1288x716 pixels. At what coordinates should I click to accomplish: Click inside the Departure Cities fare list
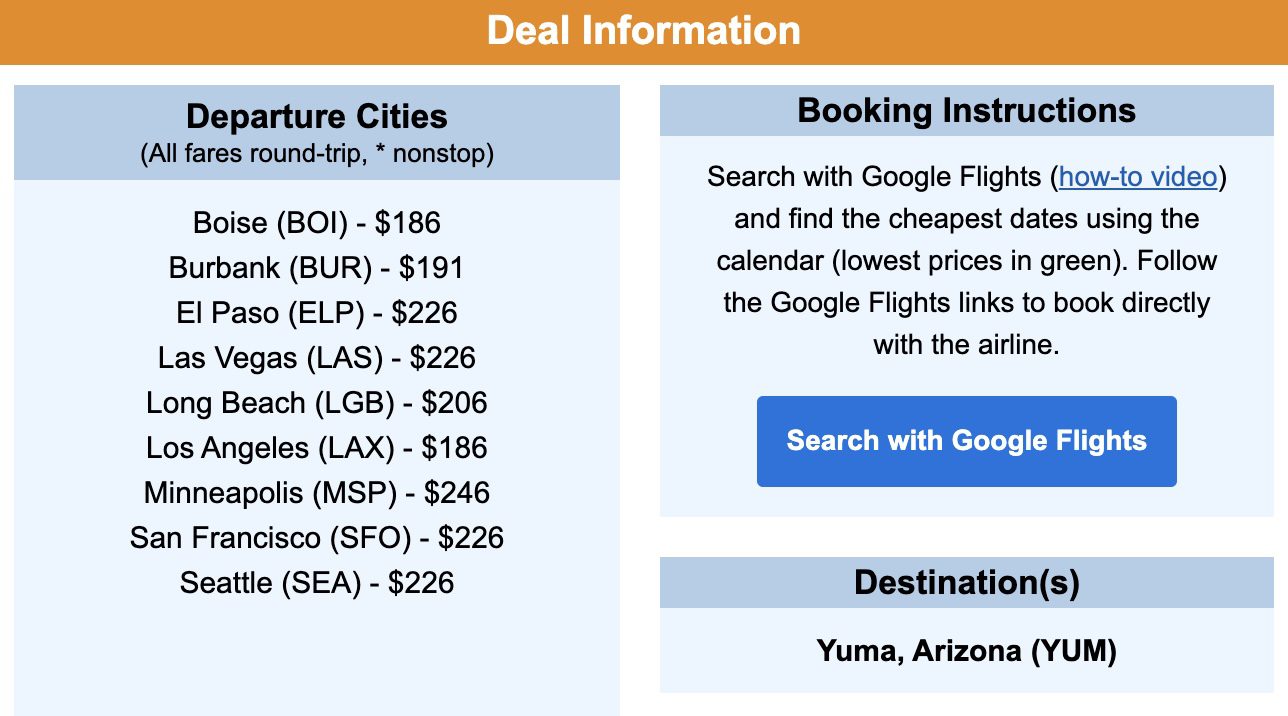316,400
